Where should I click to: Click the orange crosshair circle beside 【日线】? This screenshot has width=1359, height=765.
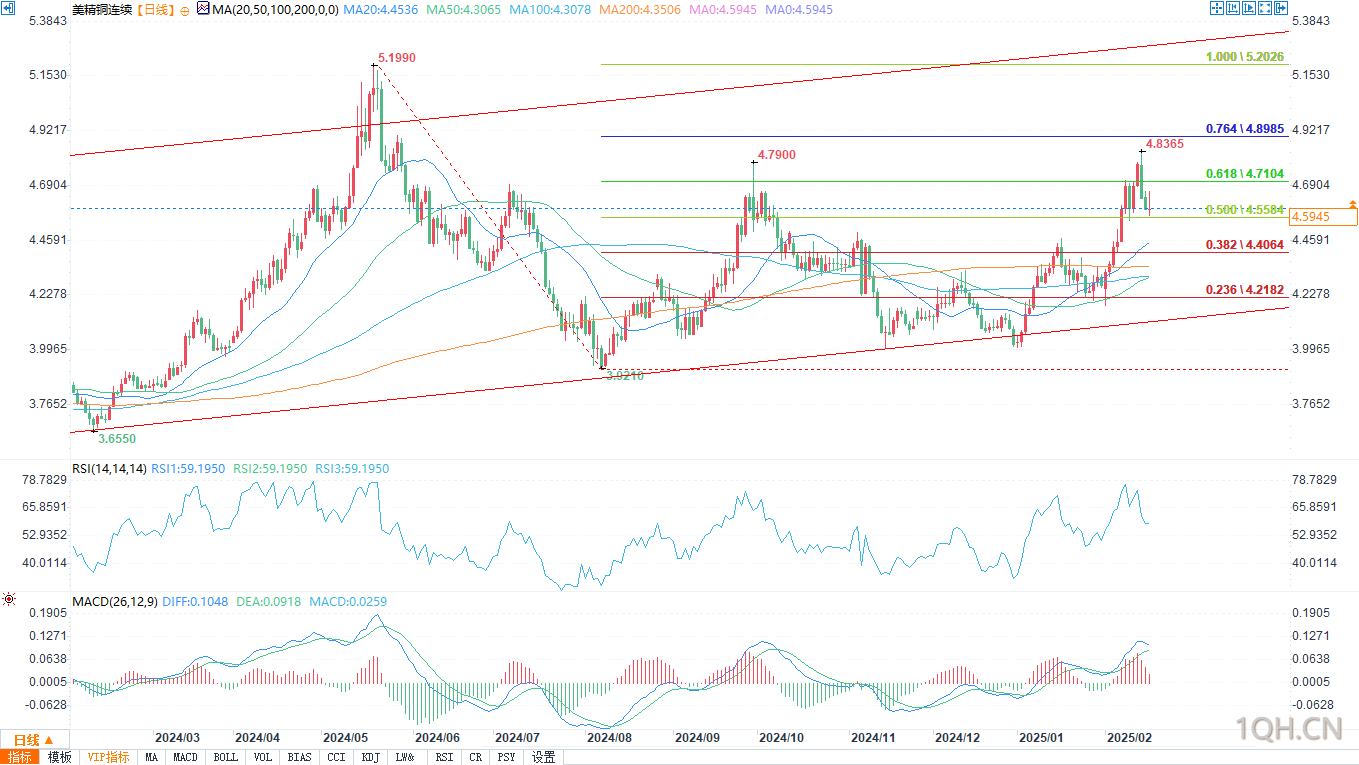[x=185, y=10]
